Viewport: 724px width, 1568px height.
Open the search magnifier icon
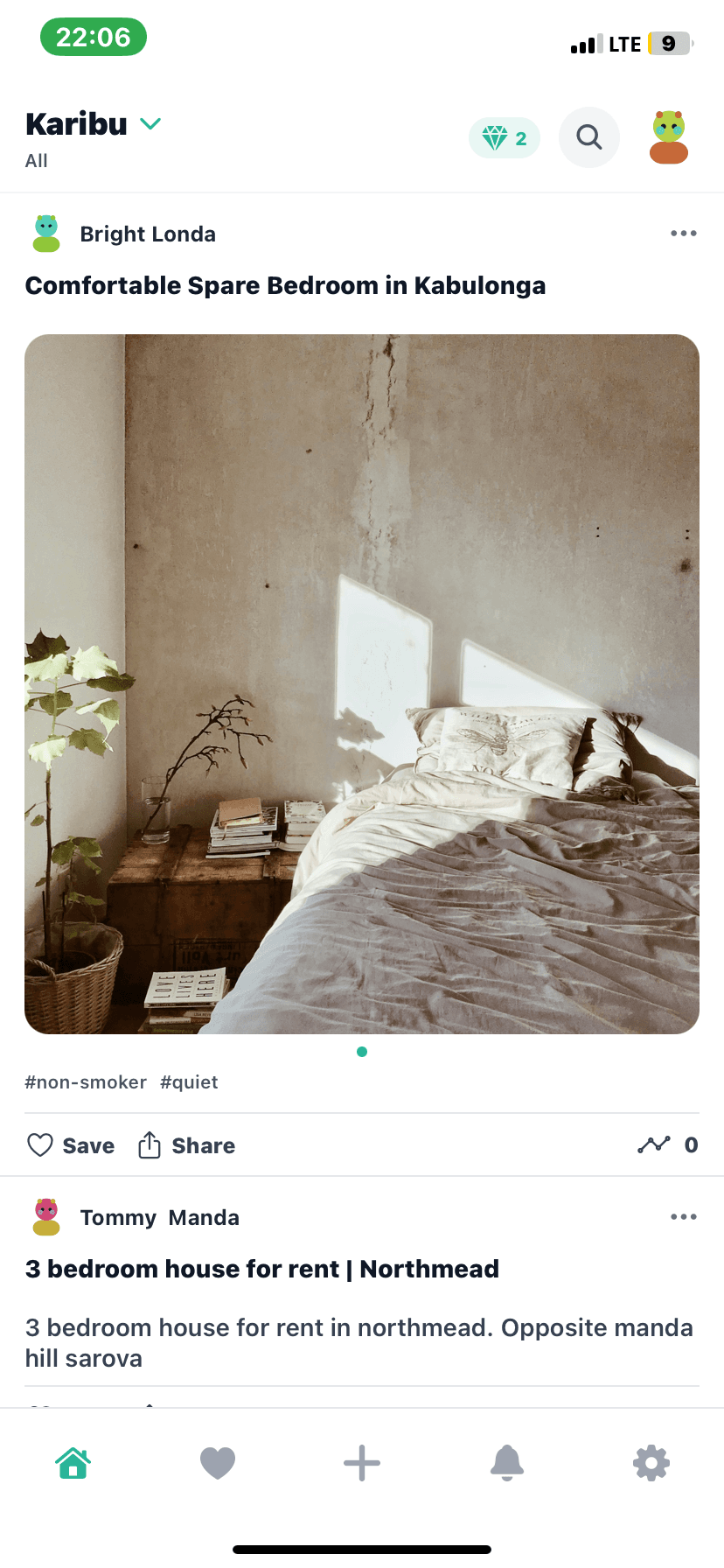click(589, 137)
